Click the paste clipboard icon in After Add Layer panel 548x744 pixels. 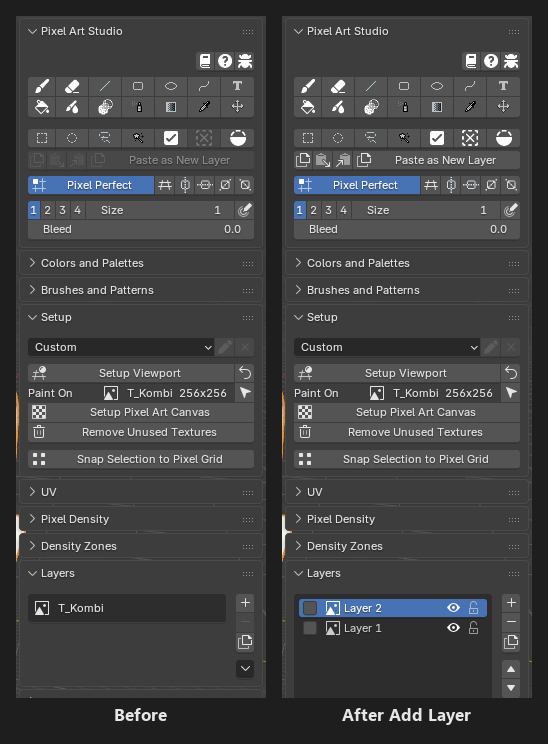[323, 160]
